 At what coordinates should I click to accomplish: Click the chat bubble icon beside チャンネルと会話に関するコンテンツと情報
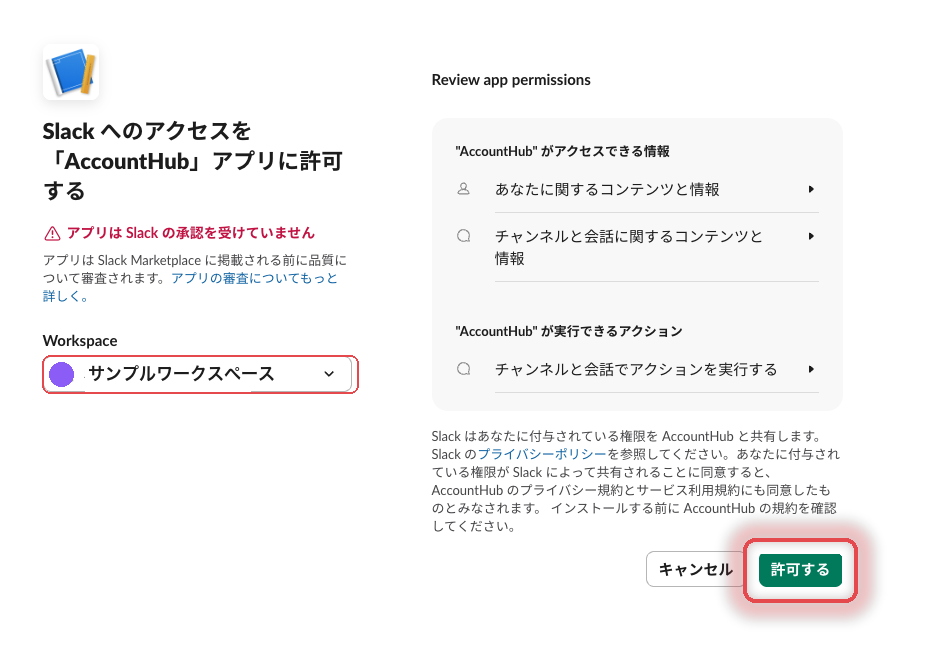click(x=463, y=236)
